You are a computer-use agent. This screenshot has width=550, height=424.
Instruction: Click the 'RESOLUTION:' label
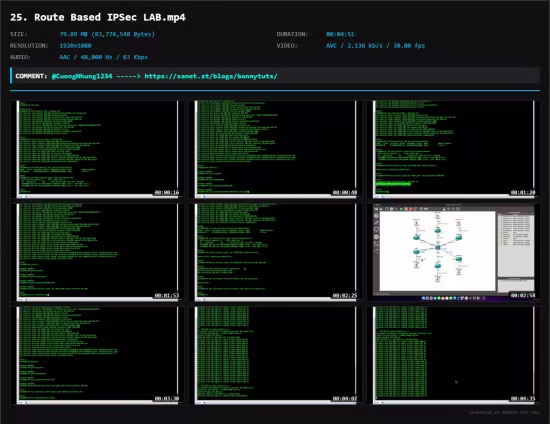(x=29, y=46)
